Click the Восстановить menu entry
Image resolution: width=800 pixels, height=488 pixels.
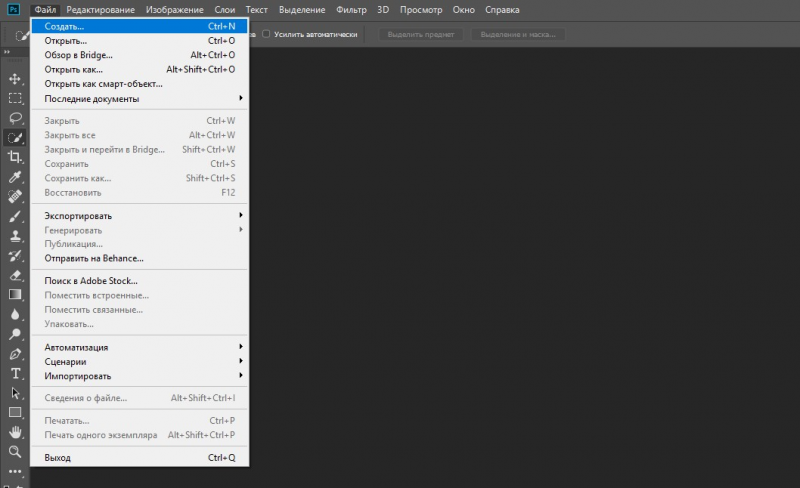pyautogui.click(x=139, y=192)
